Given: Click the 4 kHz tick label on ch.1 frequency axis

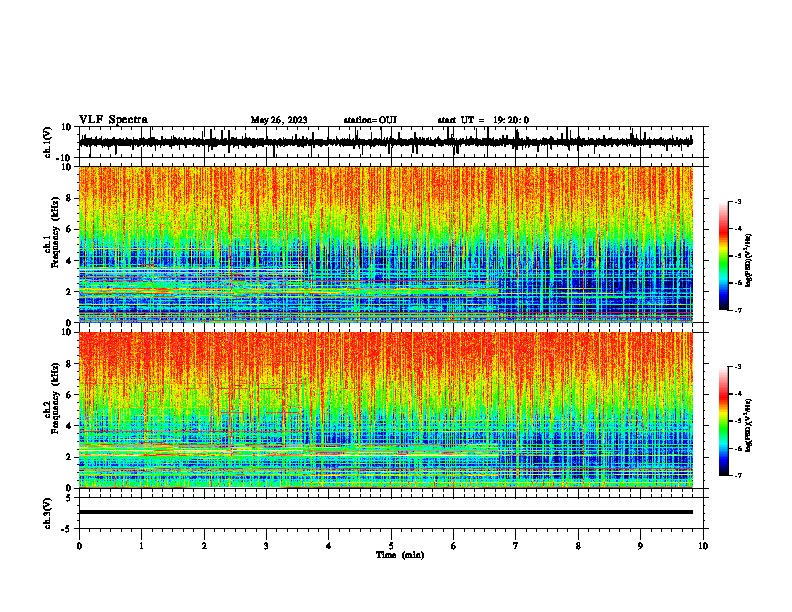Looking at the screenshot, I should [69, 261].
